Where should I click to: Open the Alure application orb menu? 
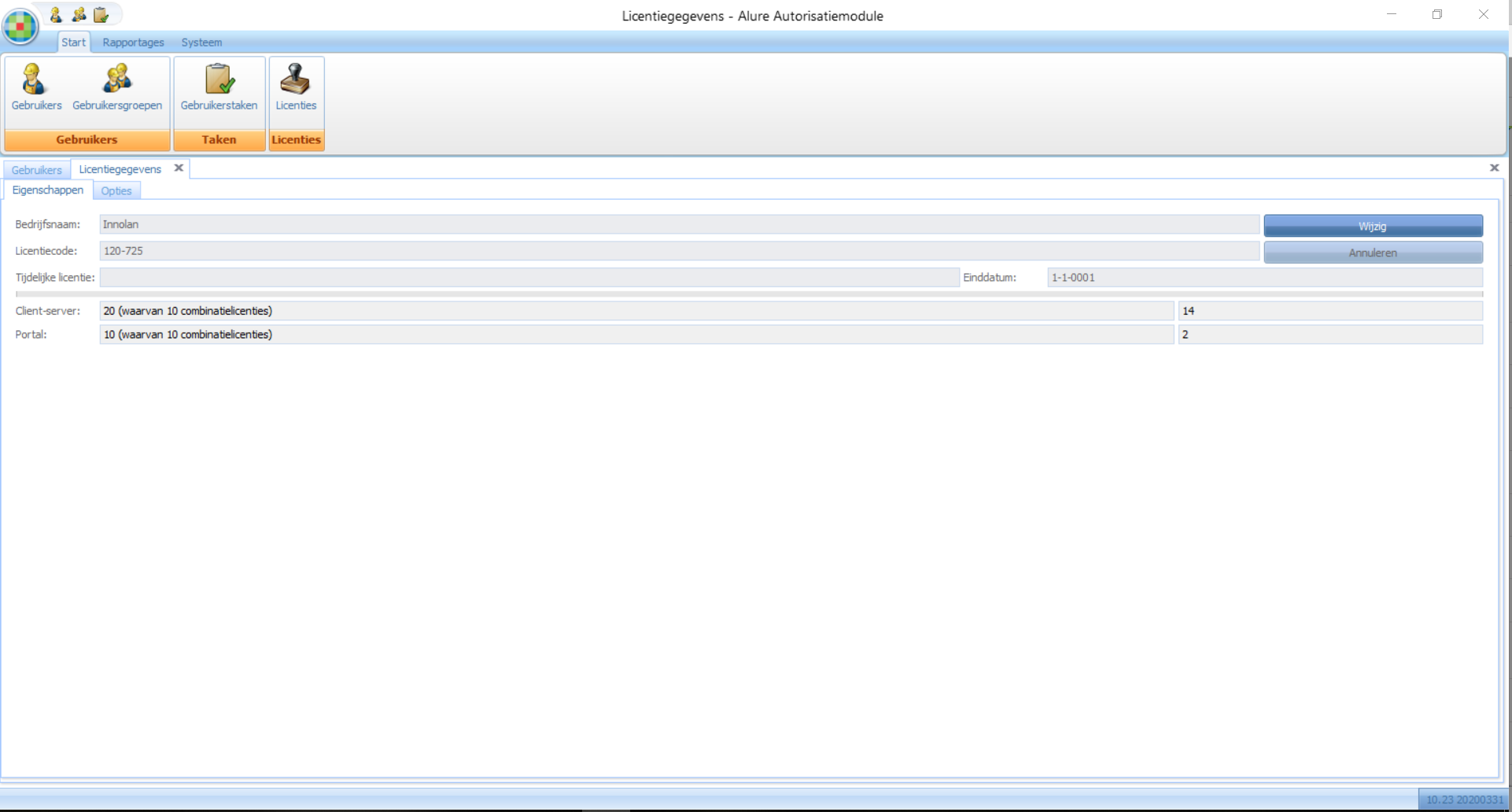coord(20,26)
